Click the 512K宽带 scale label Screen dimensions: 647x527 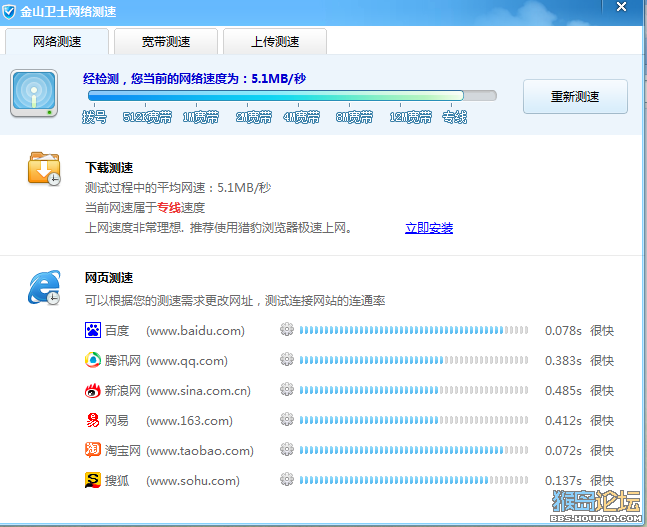(x=147, y=118)
